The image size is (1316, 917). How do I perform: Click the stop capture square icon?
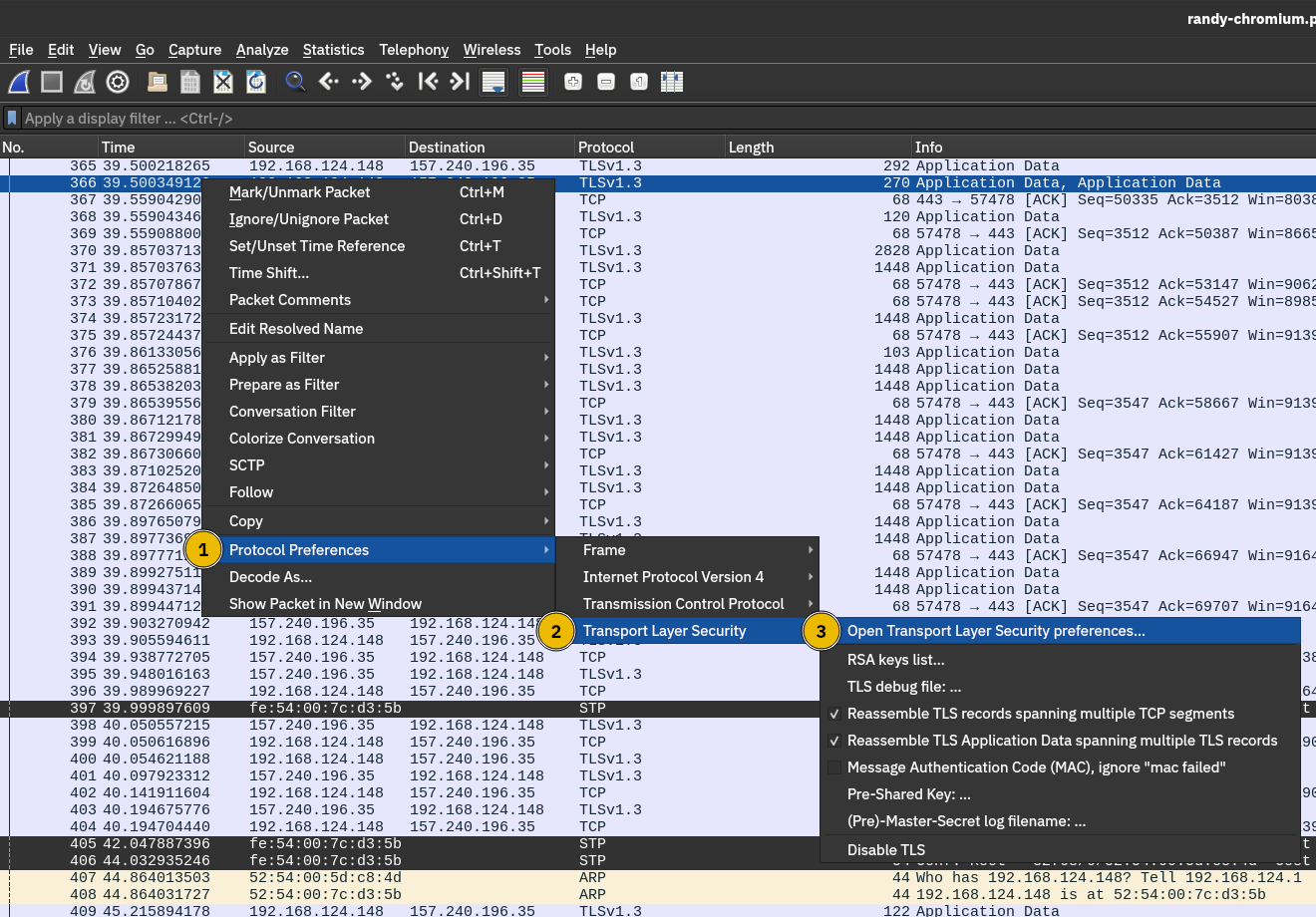click(x=52, y=82)
